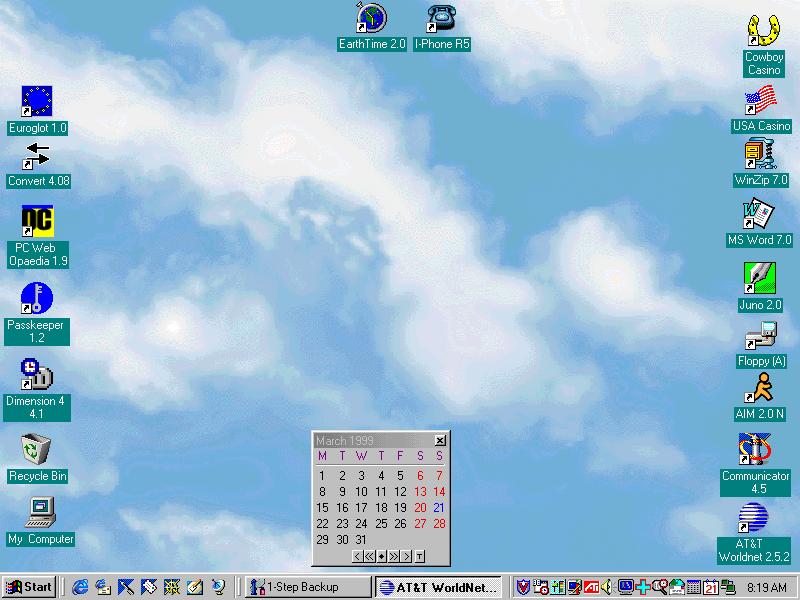The width and height of the screenshot is (800, 600).
Task: Click the MS Word 7.0 icon
Action: pyautogui.click(x=760, y=215)
